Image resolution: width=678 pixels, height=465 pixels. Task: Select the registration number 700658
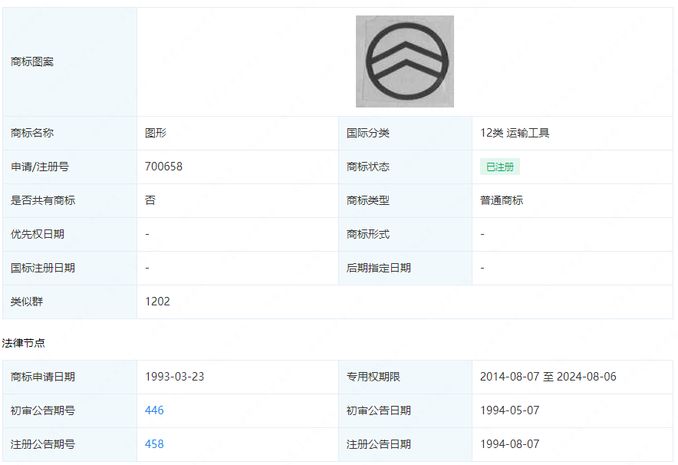pyautogui.click(x=164, y=167)
